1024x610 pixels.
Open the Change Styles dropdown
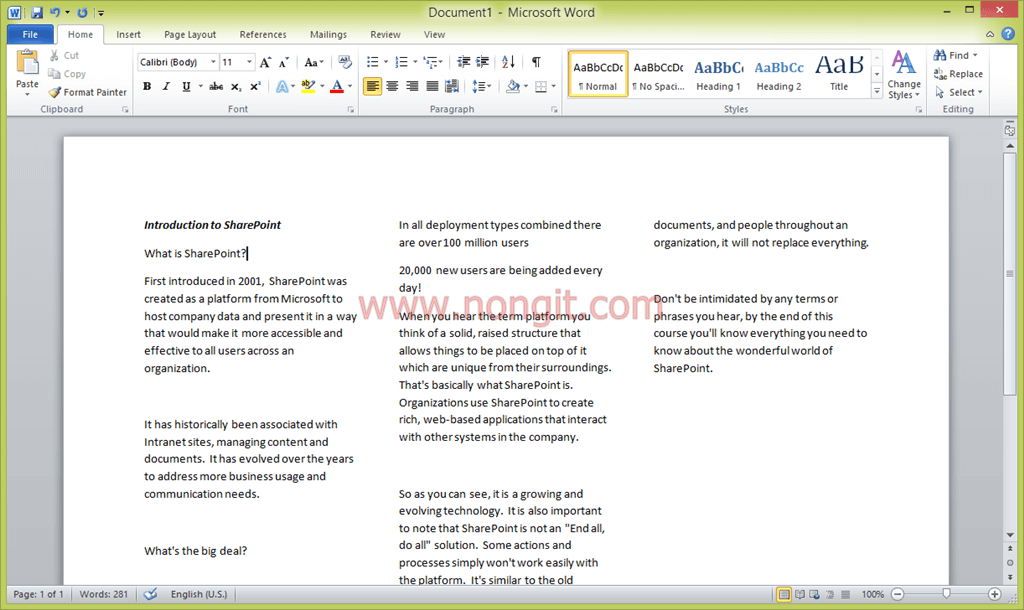point(904,75)
